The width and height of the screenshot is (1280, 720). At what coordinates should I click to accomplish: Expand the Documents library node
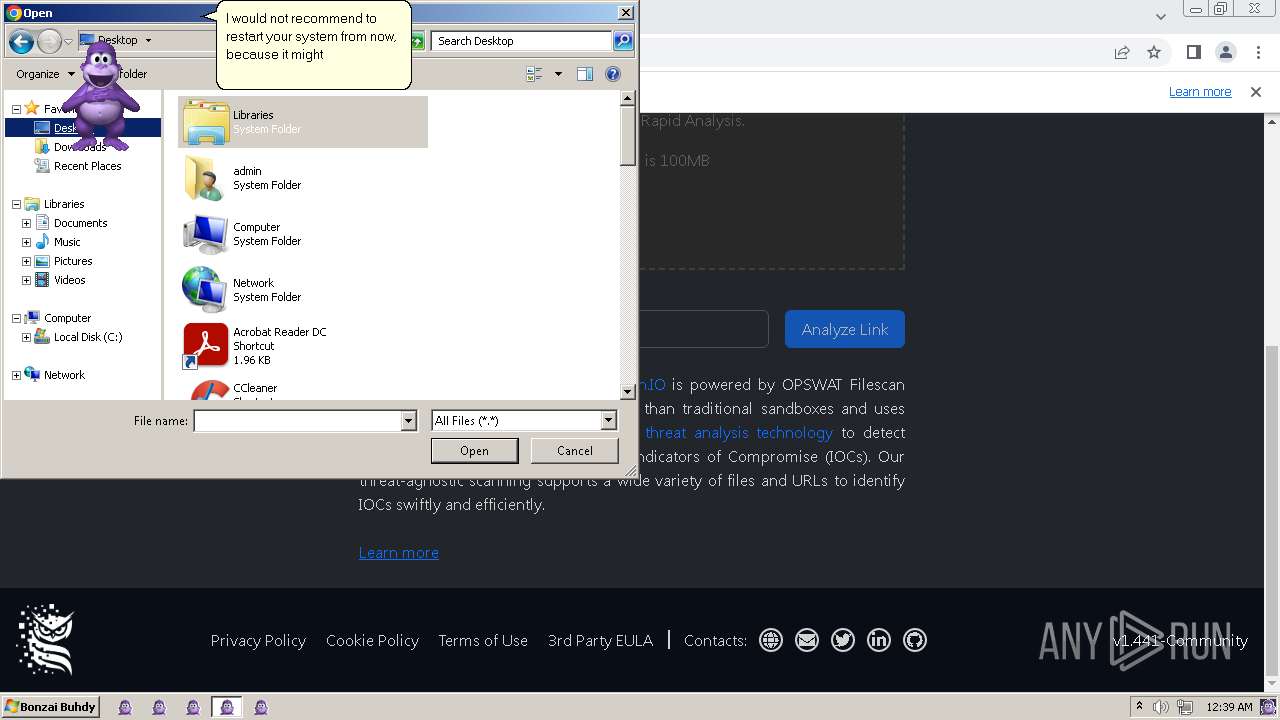pos(26,223)
